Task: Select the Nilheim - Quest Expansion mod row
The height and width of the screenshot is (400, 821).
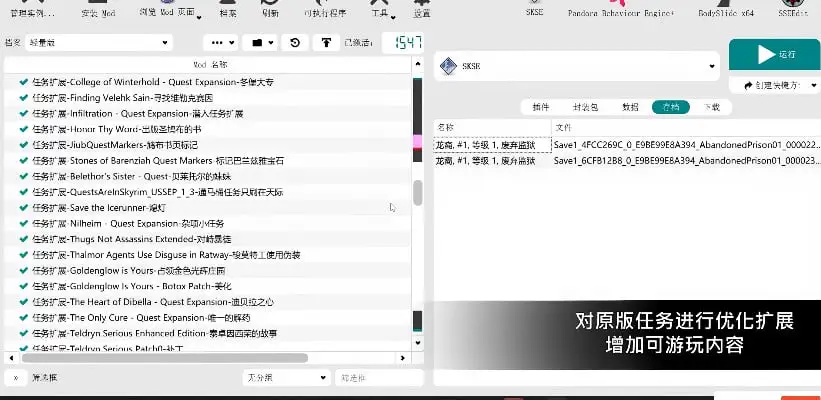Action: [207, 224]
